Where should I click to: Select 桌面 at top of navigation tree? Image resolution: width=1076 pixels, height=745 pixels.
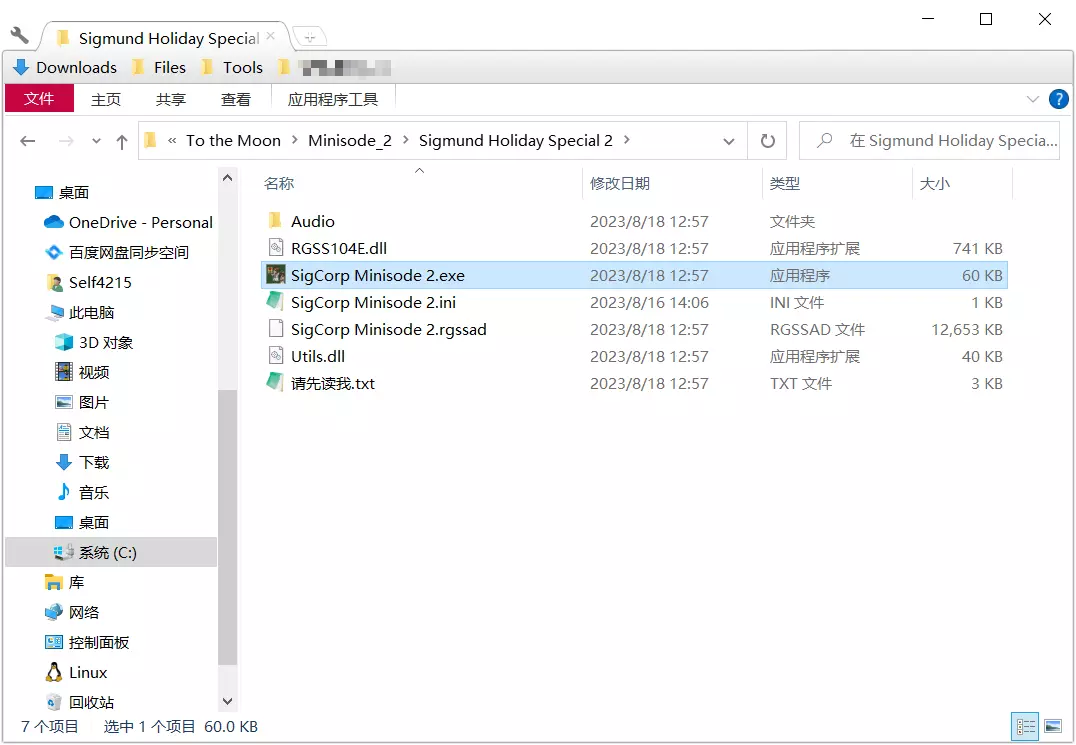point(62,193)
